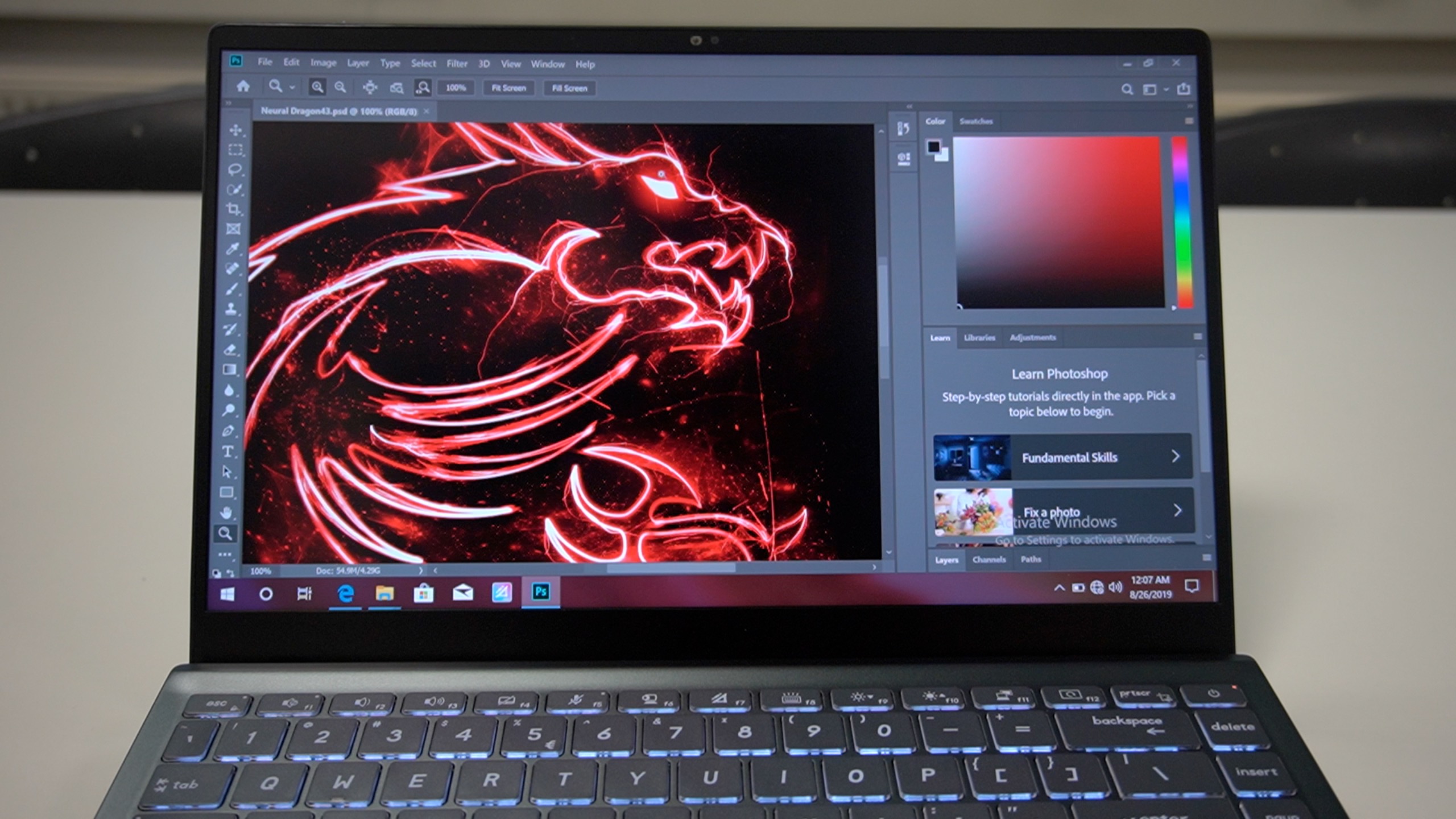Pick a shade in the red color field
1456x819 pixels.
tap(1059, 222)
